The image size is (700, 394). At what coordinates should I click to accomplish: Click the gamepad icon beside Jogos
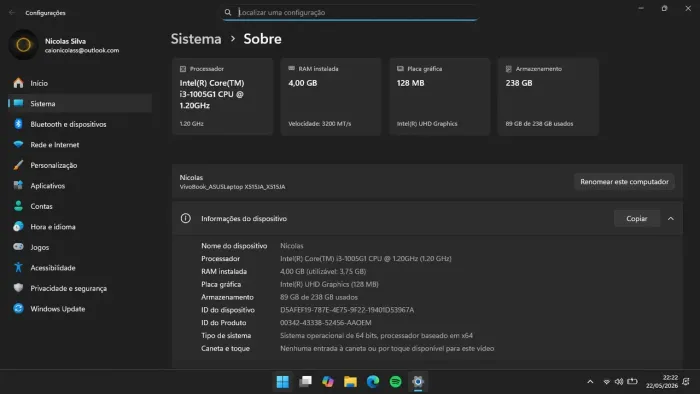(18, 247)
